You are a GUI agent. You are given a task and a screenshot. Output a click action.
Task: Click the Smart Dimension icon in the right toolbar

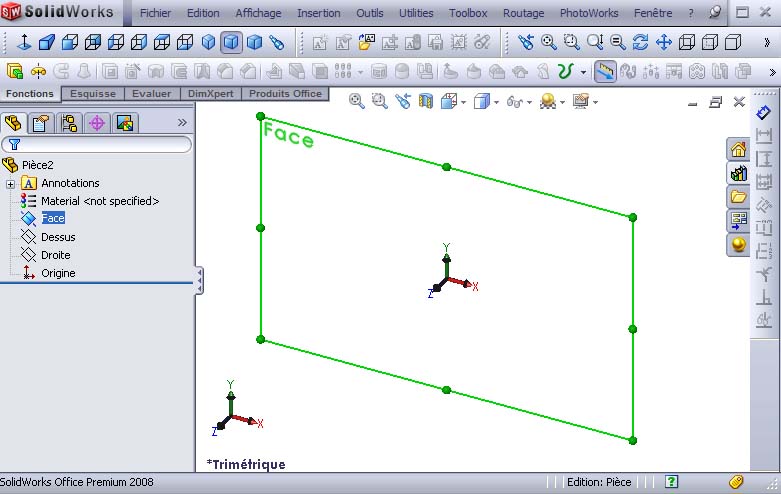pos(764,113)
